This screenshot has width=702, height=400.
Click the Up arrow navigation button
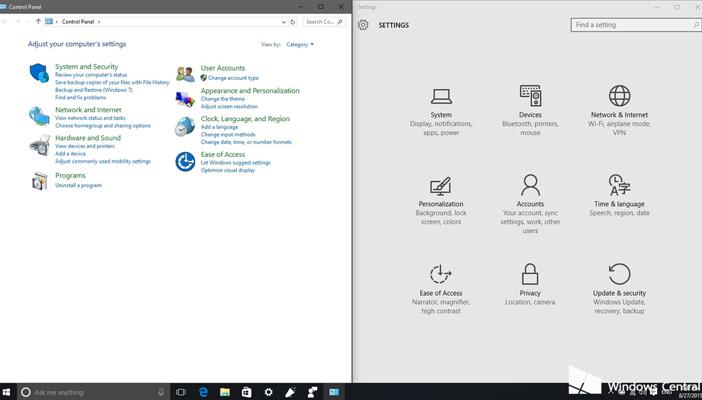[38, 21]
